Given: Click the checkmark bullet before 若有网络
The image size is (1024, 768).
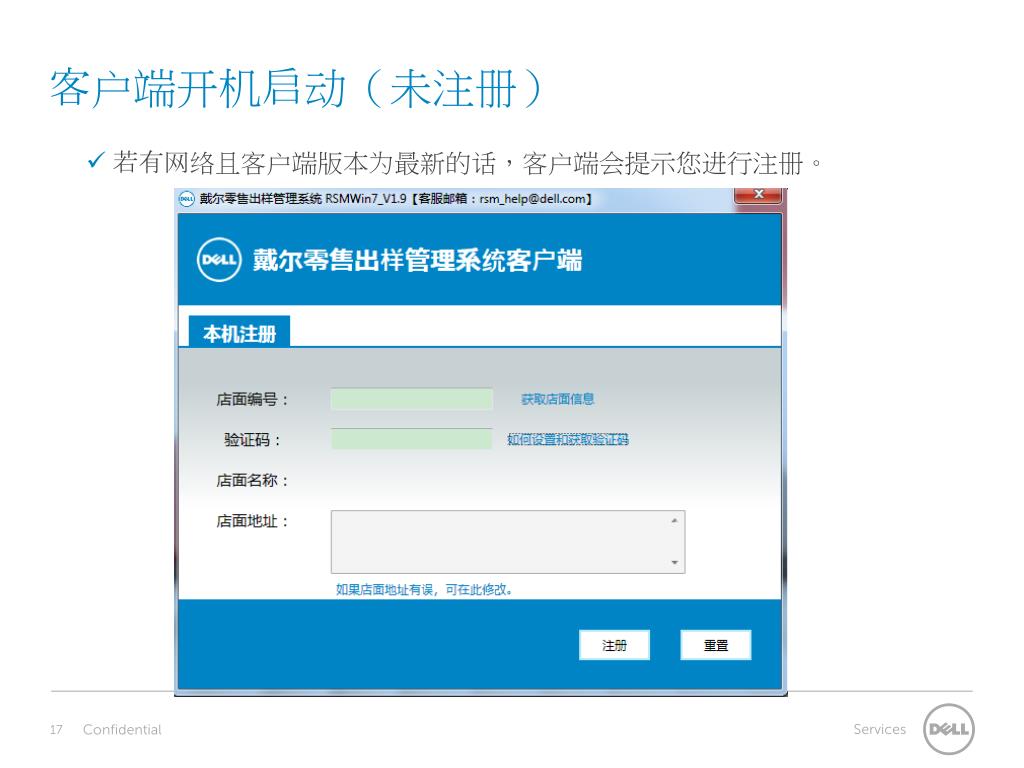Looking at the screenshot, I should [96, 159].
